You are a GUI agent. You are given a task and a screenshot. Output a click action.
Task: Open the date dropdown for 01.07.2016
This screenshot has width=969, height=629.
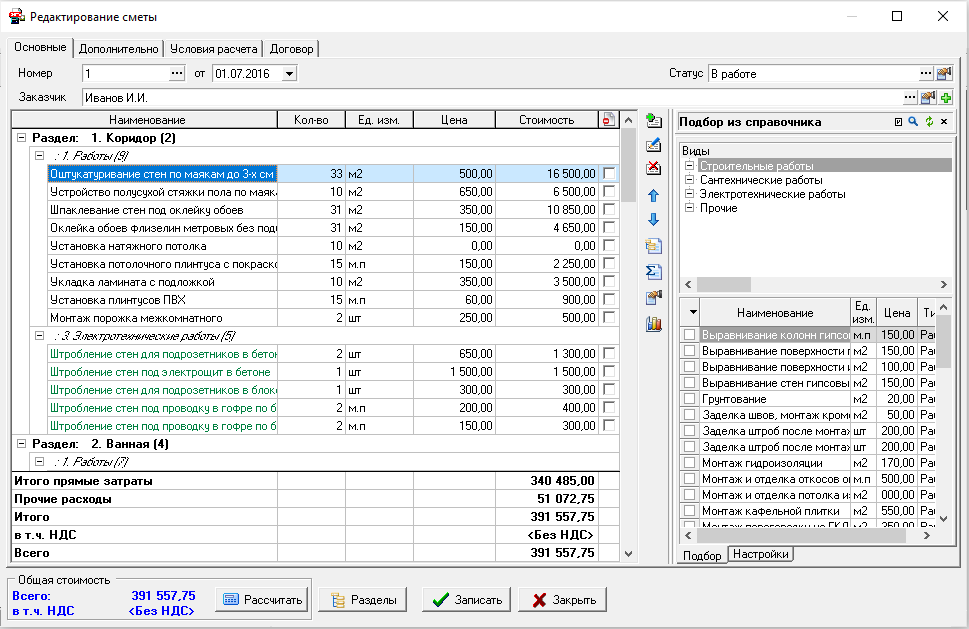point(289,73)
